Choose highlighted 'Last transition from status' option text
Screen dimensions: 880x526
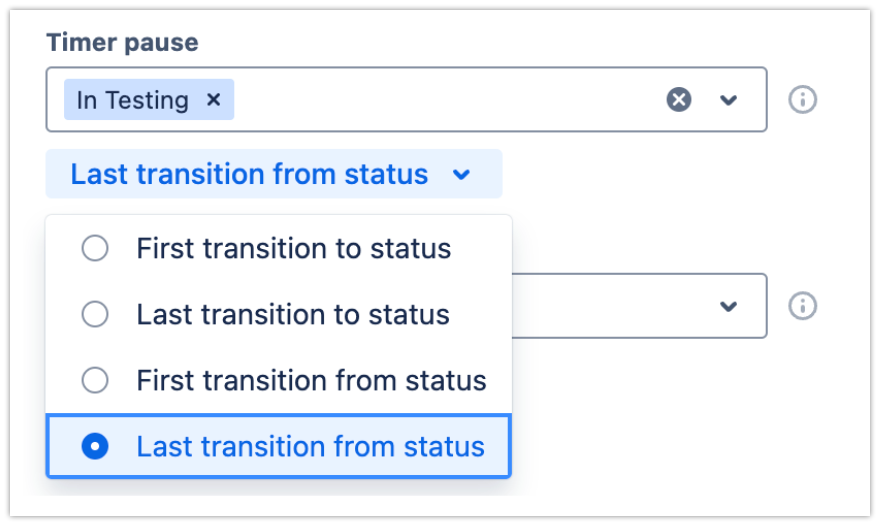click(310, 446)
